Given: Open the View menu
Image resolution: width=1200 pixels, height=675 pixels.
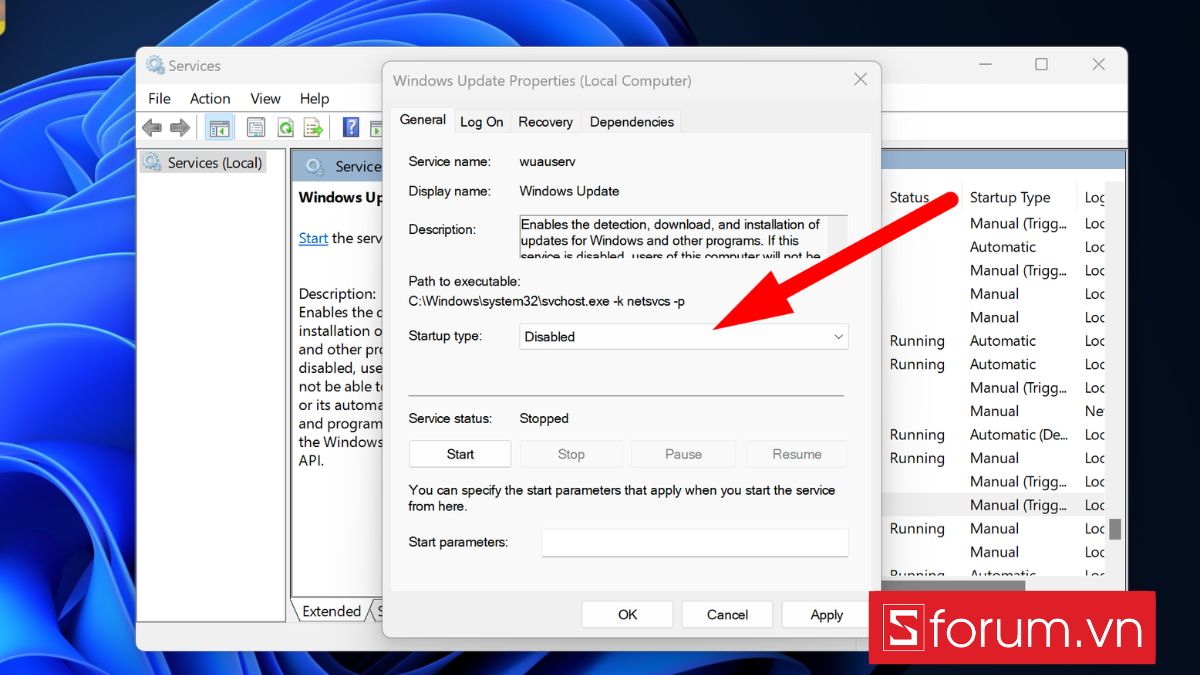Looking at the screenshot, I should point(265,98).
